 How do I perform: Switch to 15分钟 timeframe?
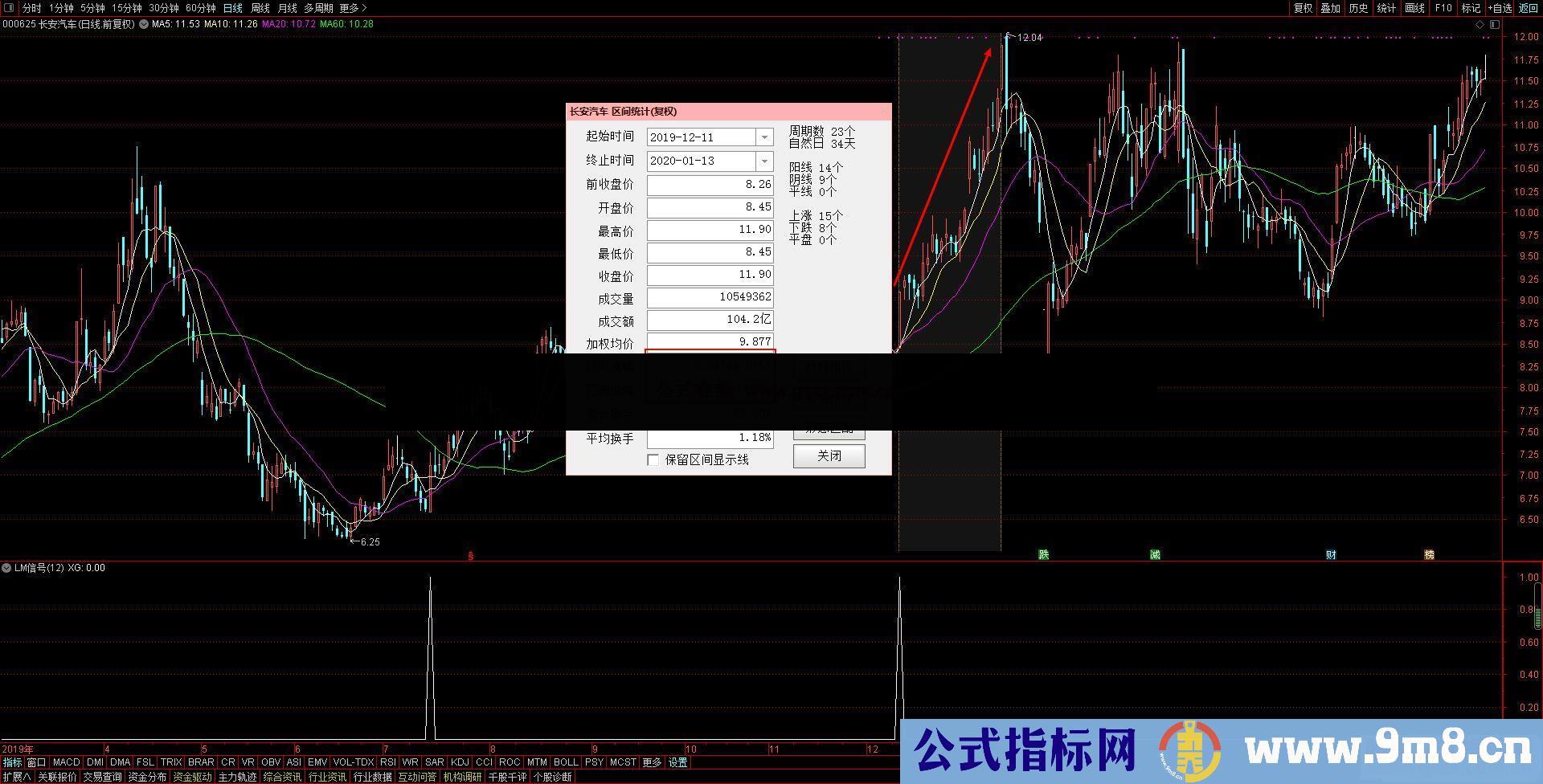(127, 8)
